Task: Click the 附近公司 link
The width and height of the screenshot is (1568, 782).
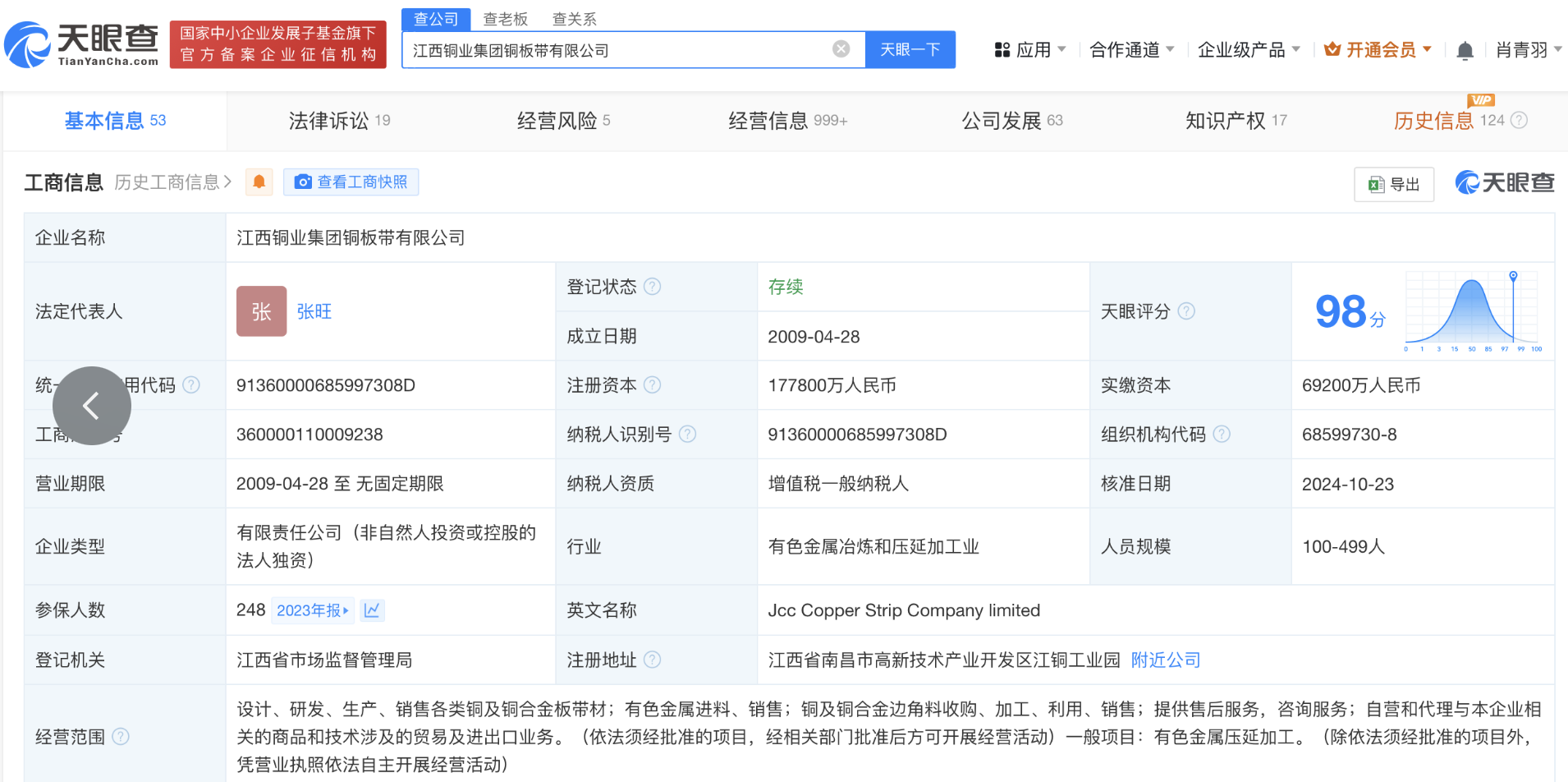Action: pos(1166,660)
